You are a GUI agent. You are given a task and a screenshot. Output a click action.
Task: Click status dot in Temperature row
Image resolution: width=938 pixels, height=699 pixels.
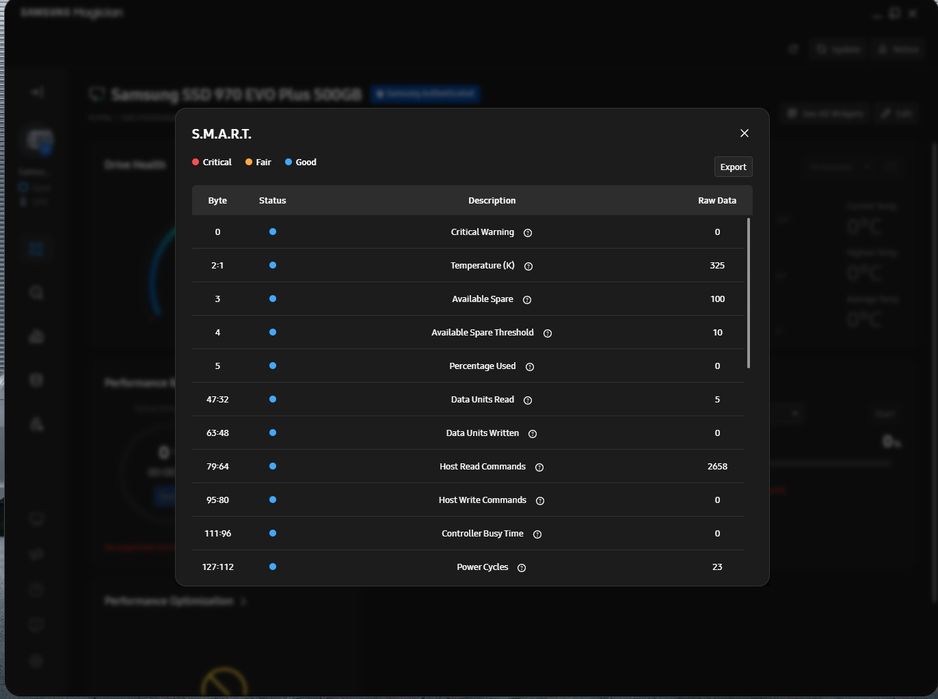coord(273,265)
